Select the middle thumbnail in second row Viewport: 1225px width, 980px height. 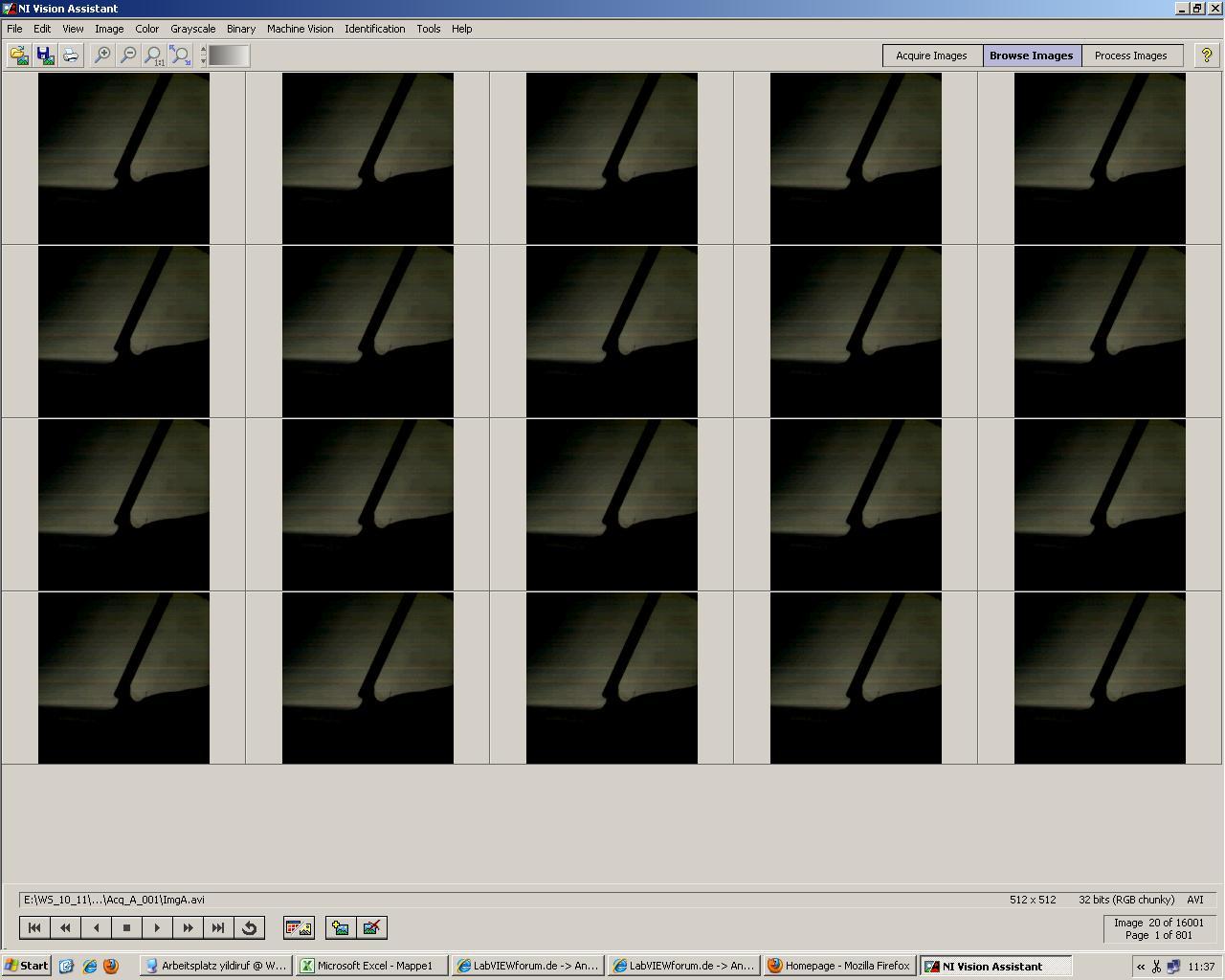(612, 331)
